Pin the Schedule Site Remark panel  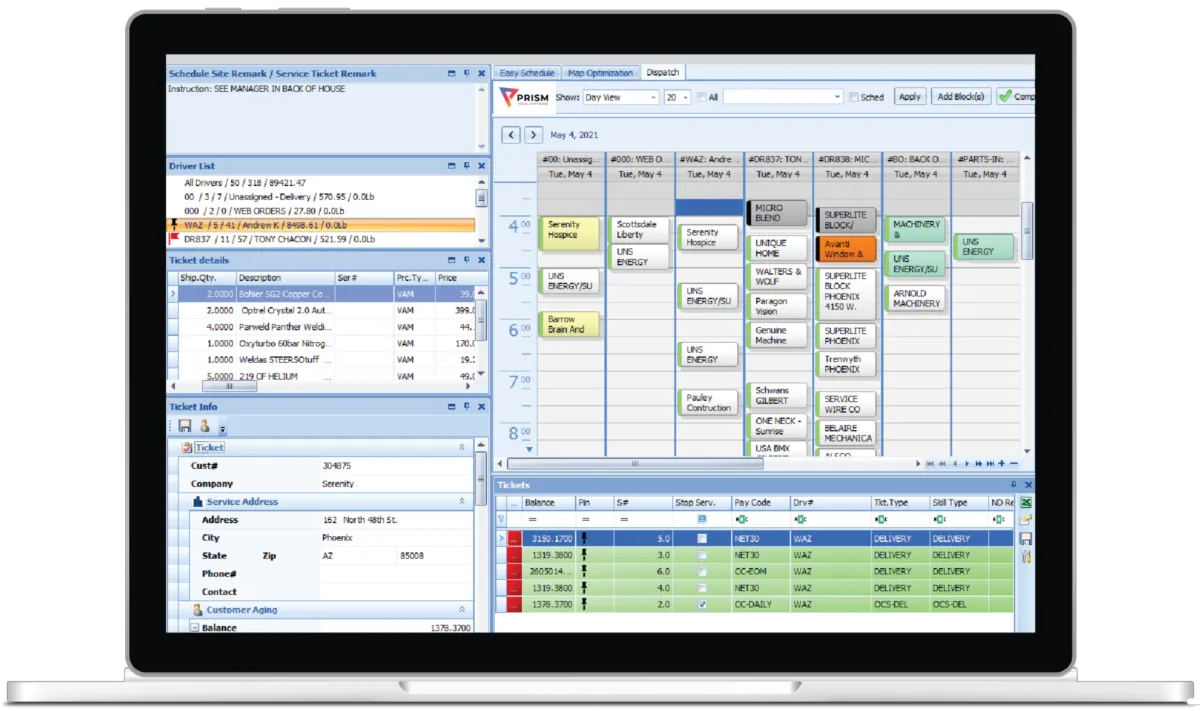point(467,73)
